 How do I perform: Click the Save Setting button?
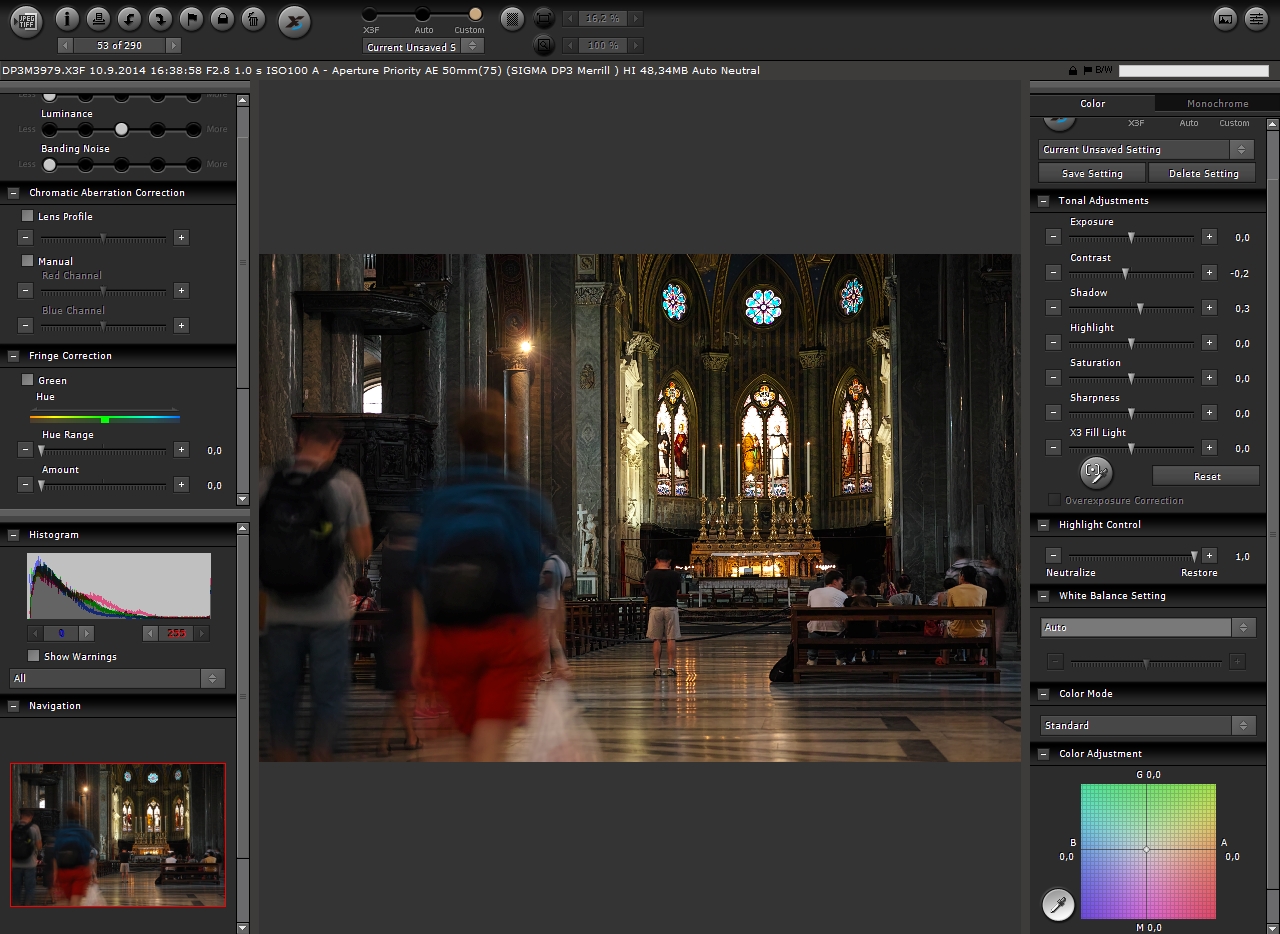pyautogui.click(x=1091, y=173)
